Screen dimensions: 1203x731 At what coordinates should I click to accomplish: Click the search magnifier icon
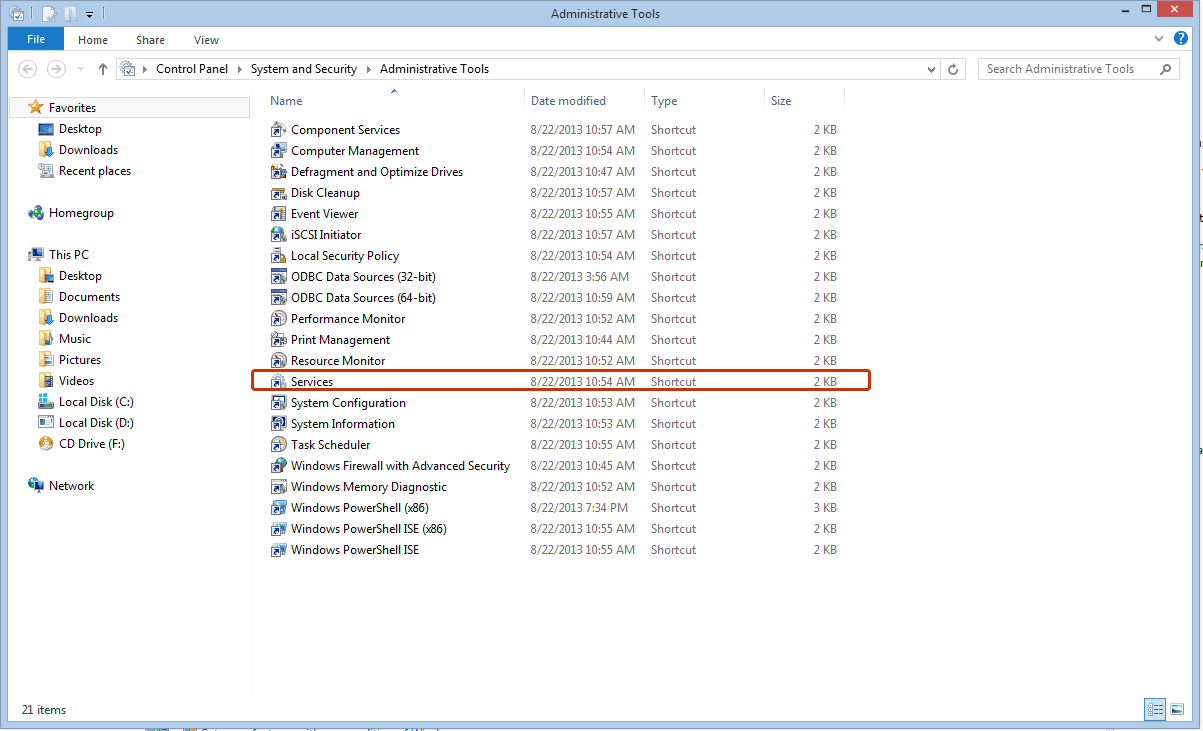[x=1166, y=69]
